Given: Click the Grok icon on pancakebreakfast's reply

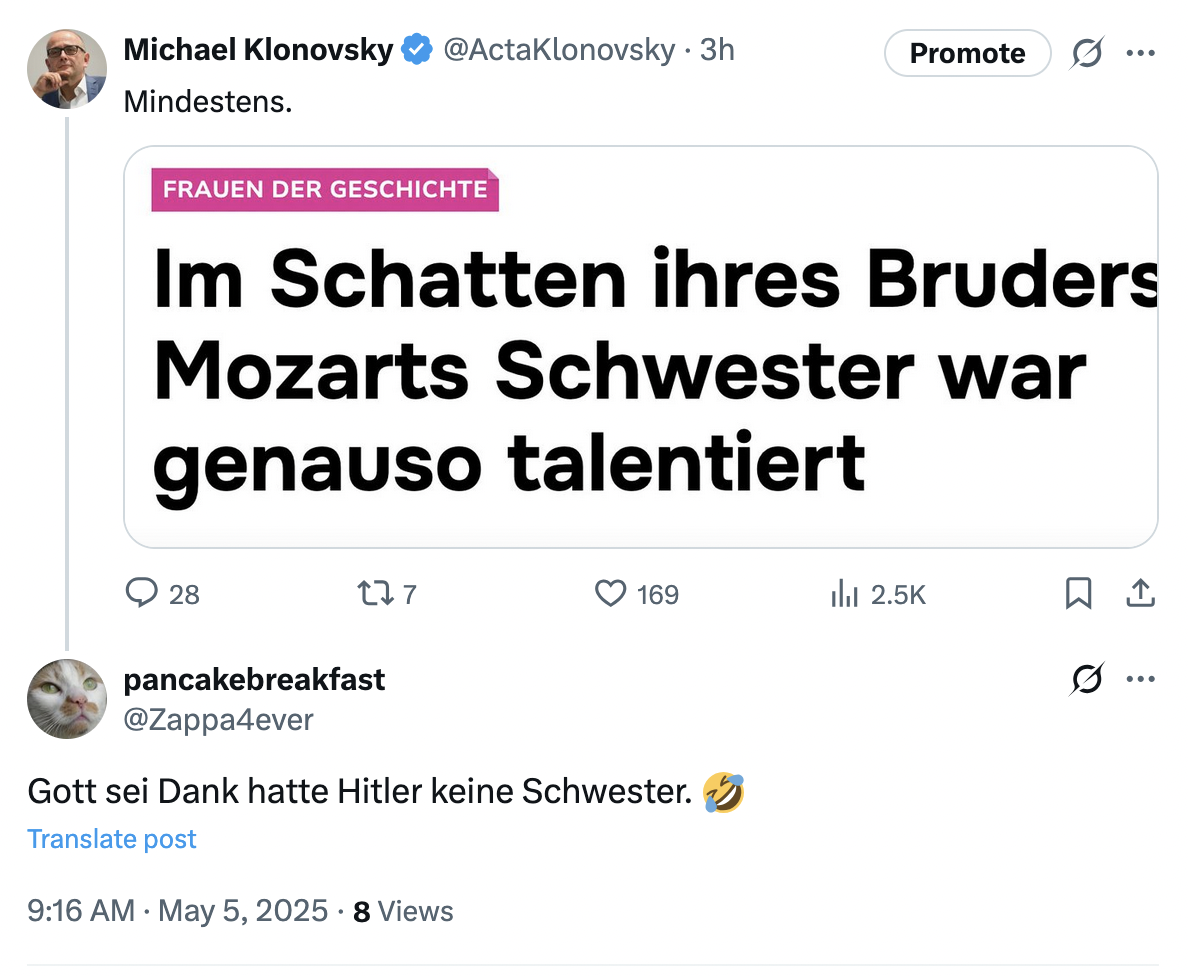Looking at the screenshot, I should click(1086, 679).
